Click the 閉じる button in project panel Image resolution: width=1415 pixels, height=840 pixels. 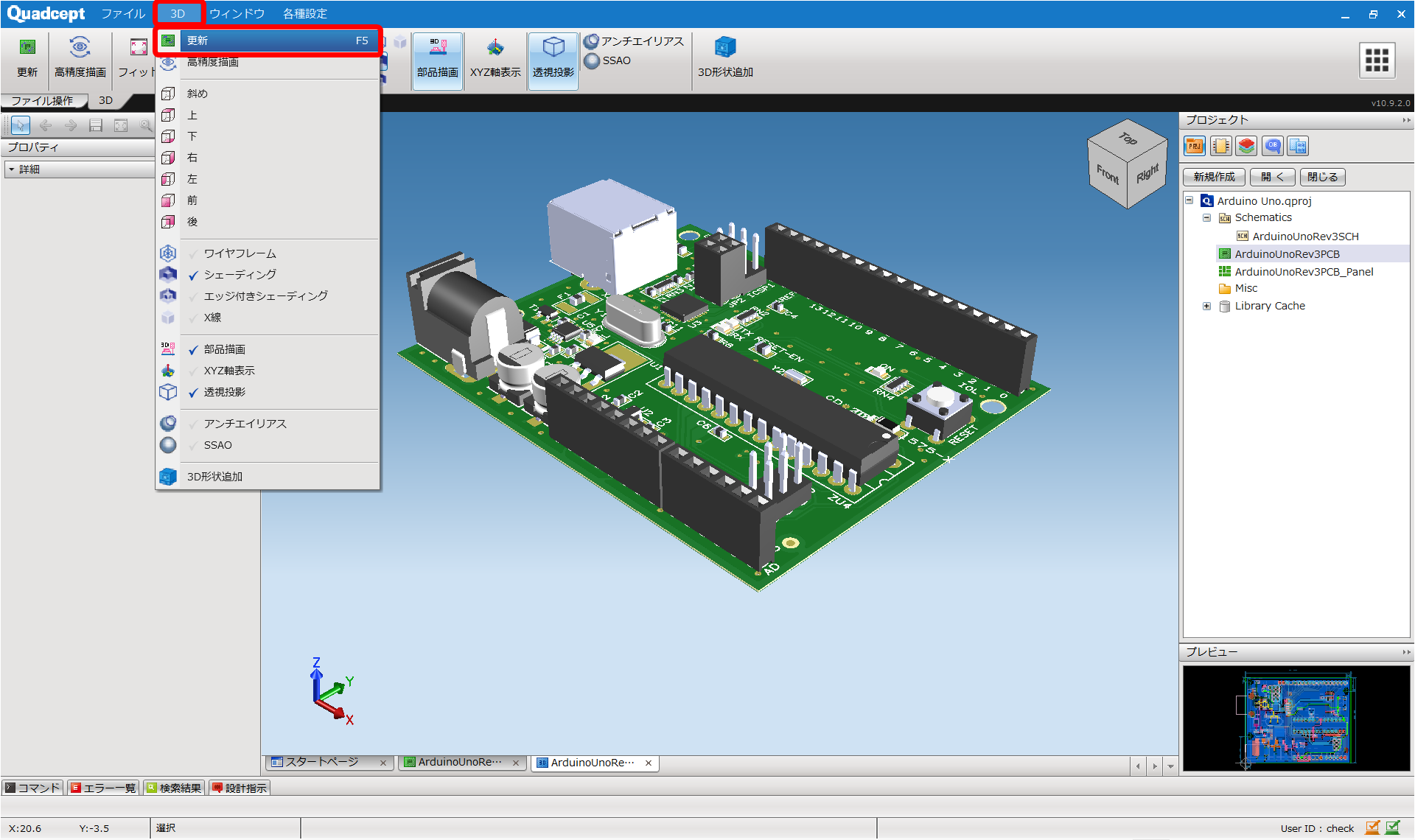click(x=1323, y=177)
